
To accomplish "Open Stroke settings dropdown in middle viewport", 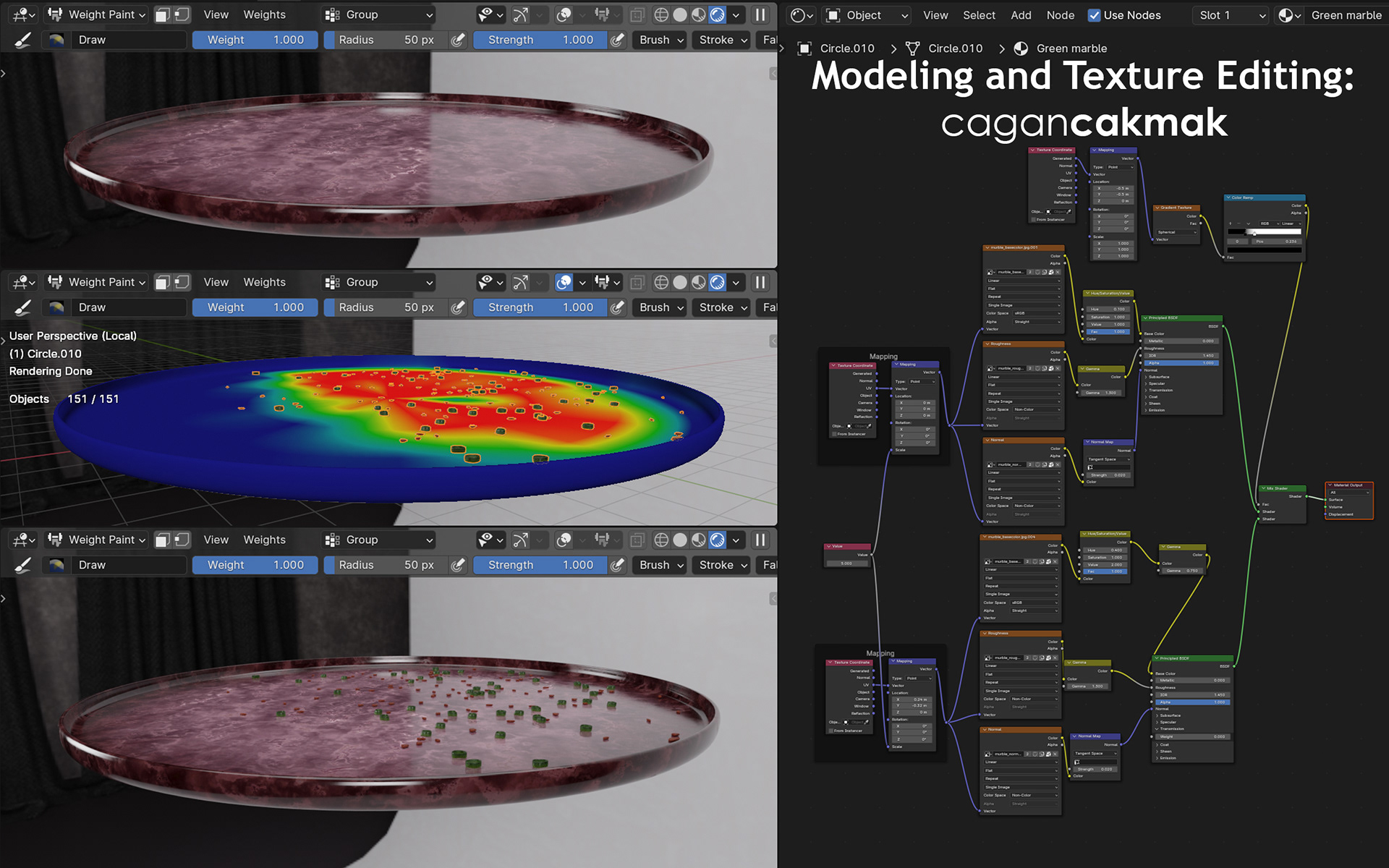I will [x=723, y=307].
